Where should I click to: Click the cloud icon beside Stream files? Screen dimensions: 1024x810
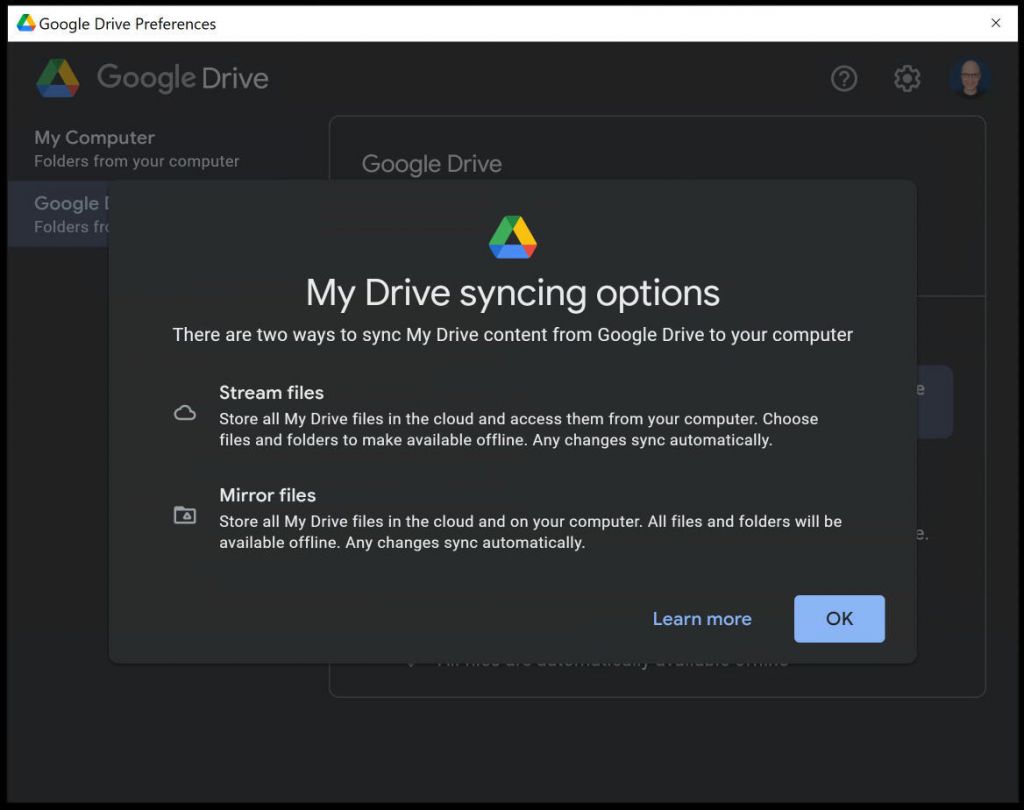(185, 412)
